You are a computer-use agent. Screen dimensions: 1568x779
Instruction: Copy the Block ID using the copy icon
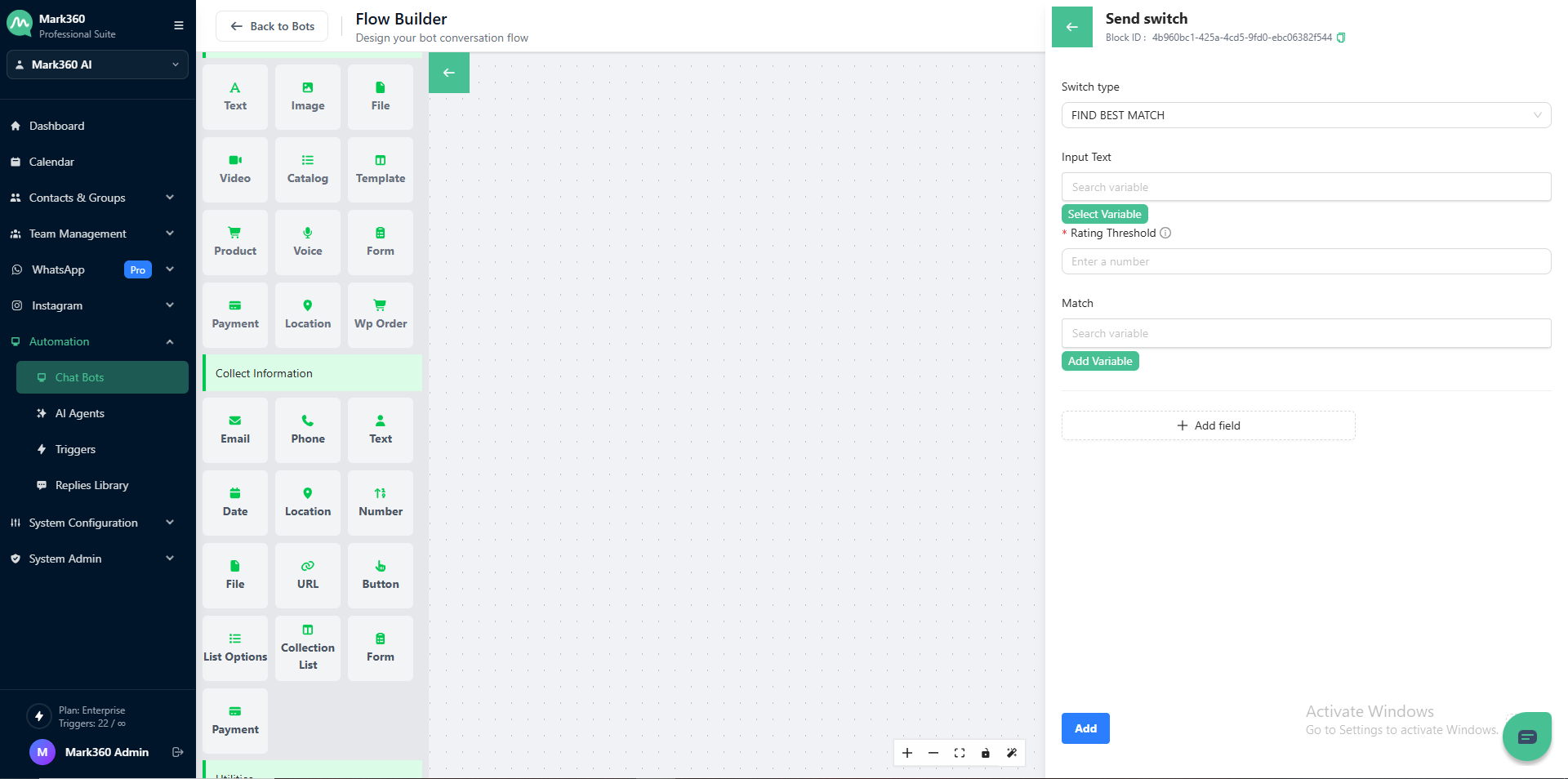pyautogui.click(x=1341, y=38)
